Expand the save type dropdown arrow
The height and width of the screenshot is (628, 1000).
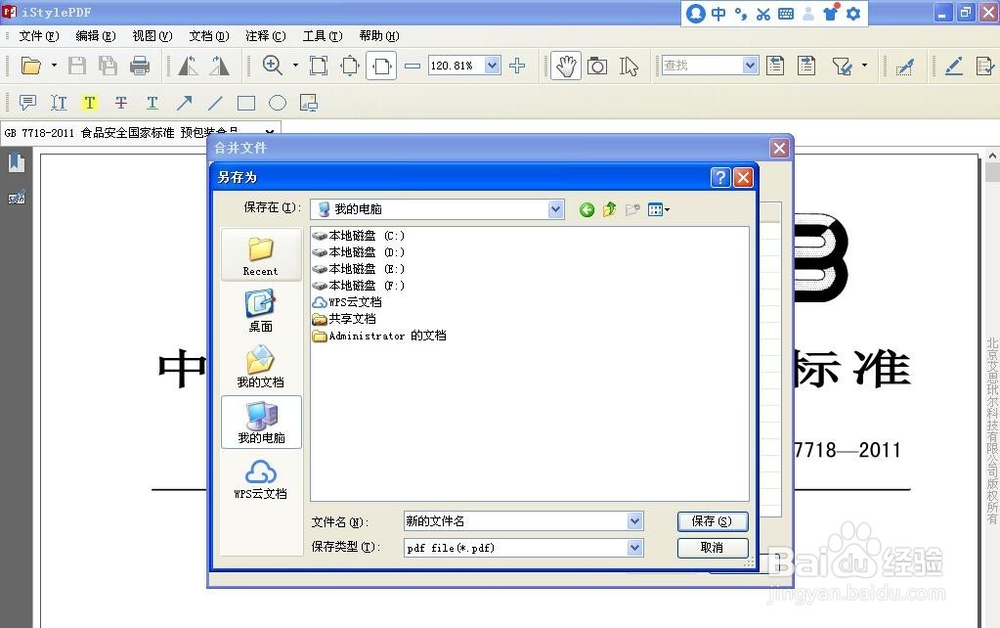[635, 548]
